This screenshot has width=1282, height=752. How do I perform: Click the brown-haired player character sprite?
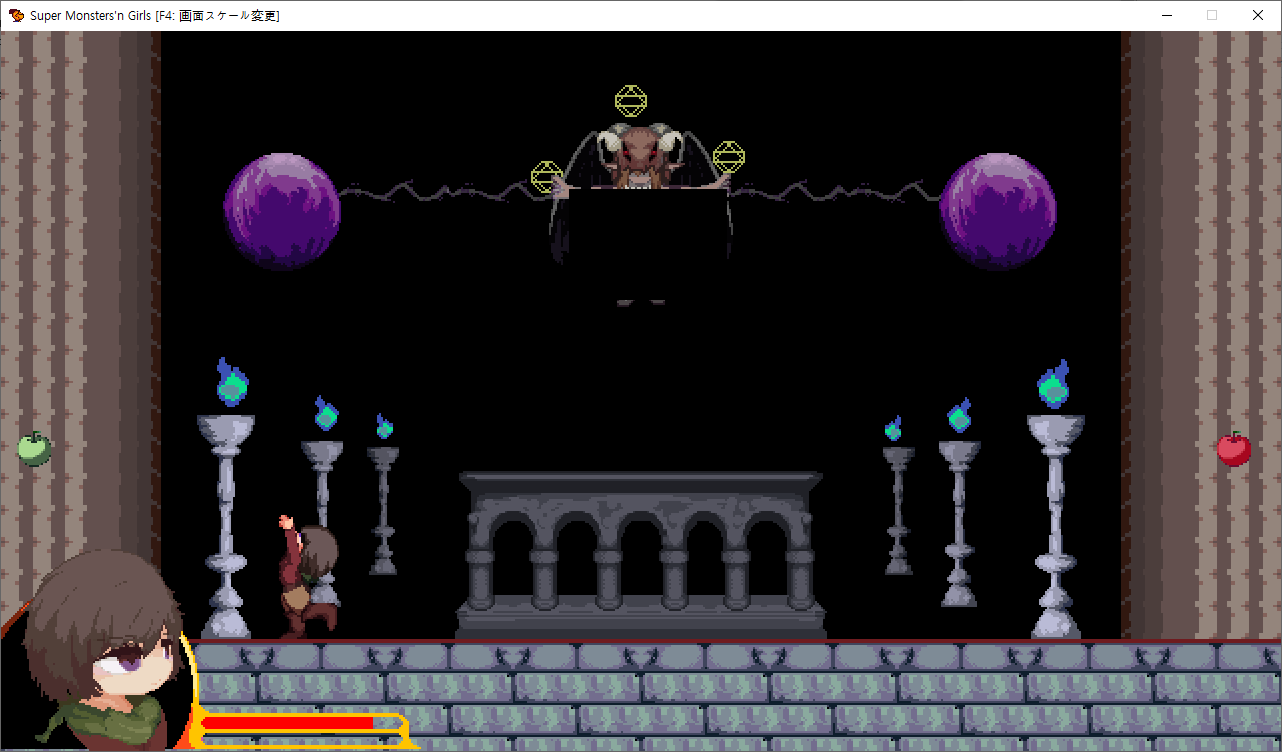pyautogui.click(x=307, y=578)
